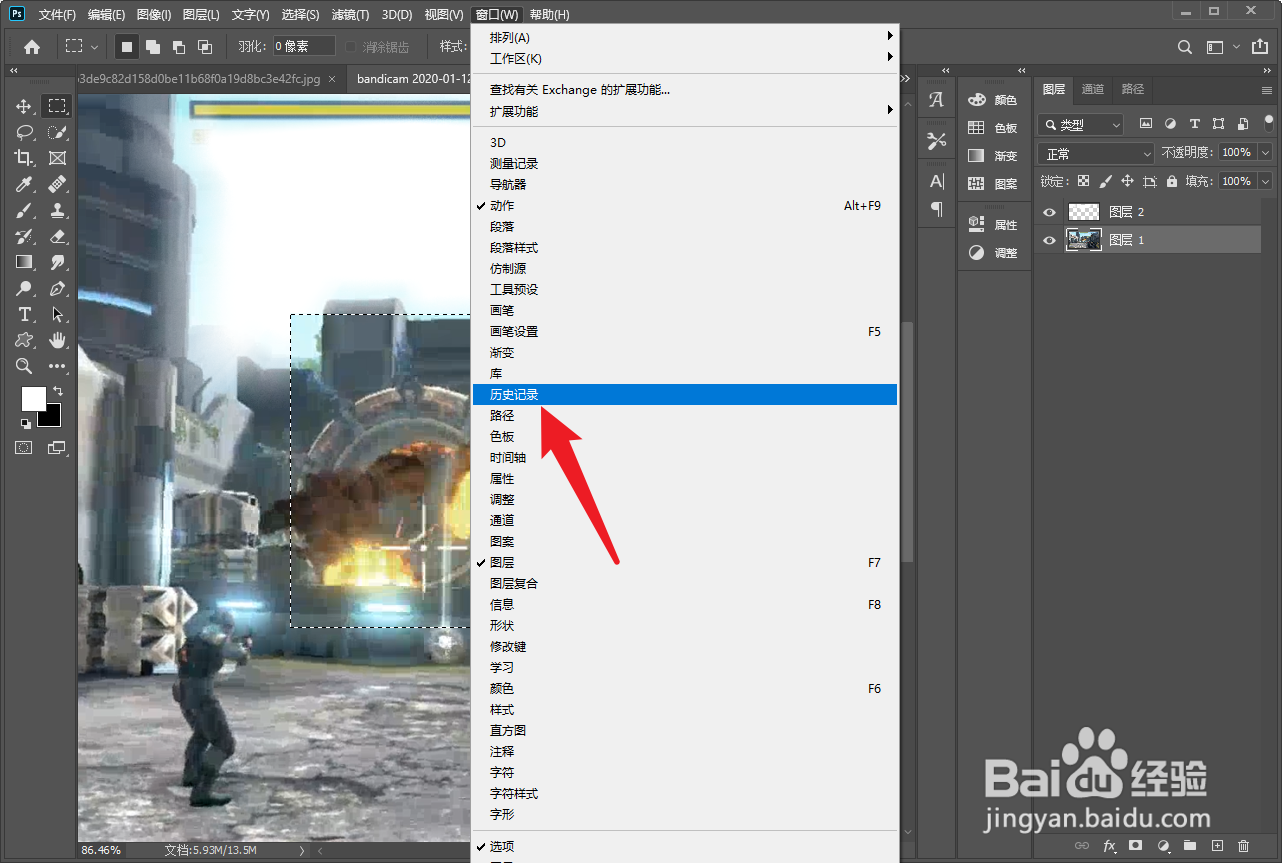1282x863 pixels.
Task: Add a layer mask icon
Action: pyautogui.click(x=1136, y=846)
